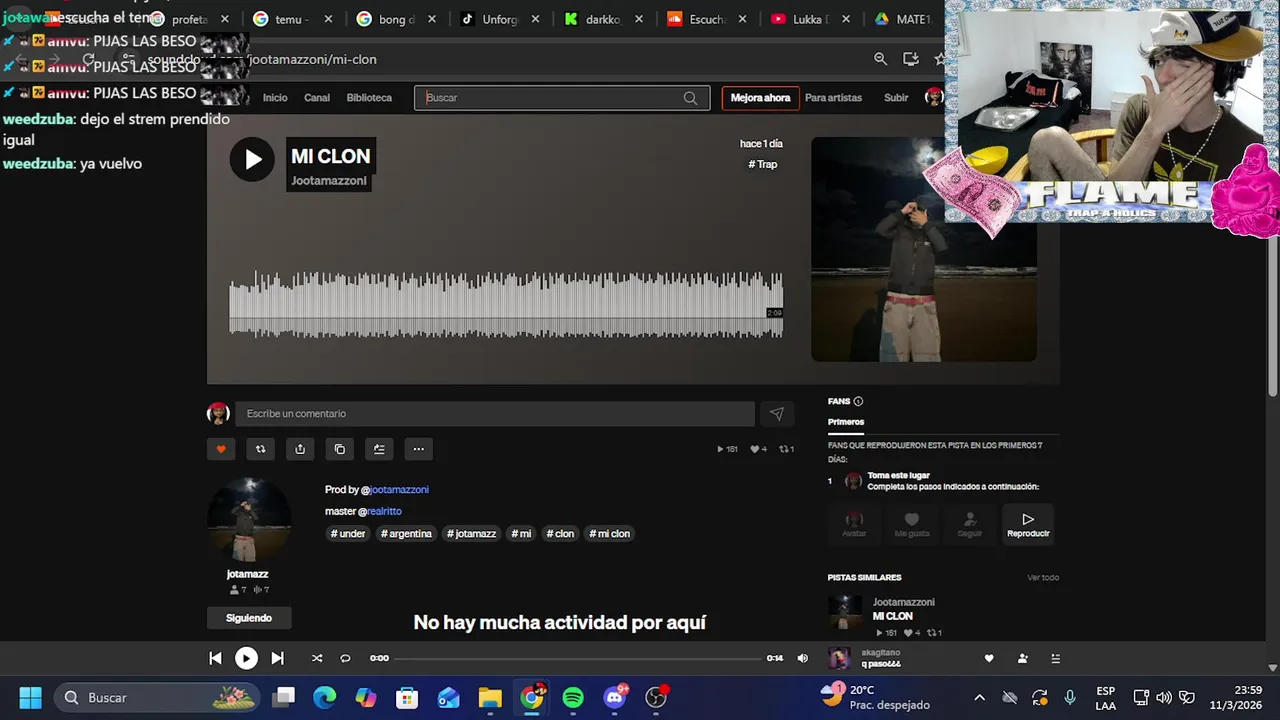Like the current player track with the heart icon
Screen dimensions: 1280x720
(989, 658)
